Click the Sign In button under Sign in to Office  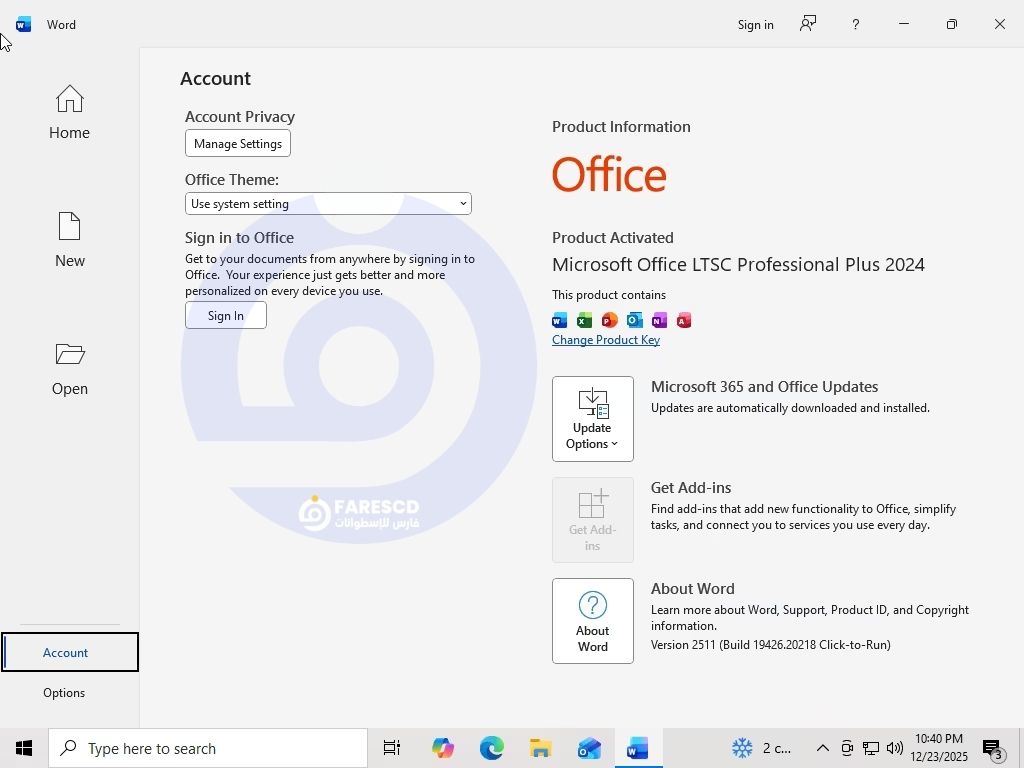click(226, 315)
